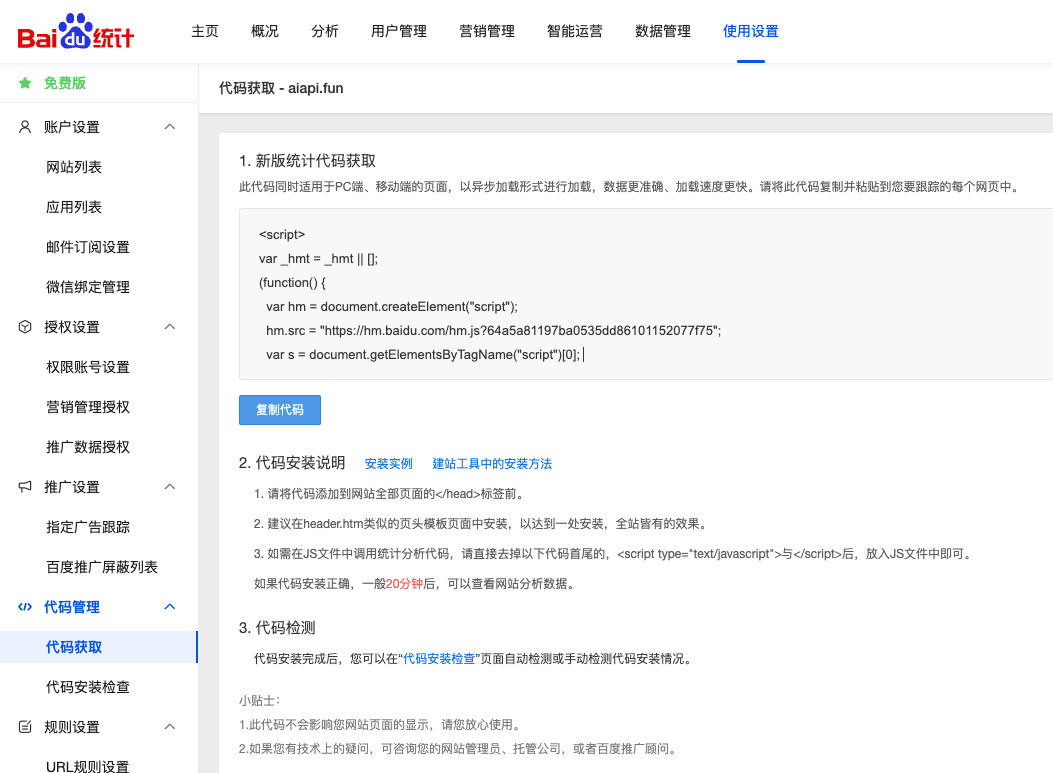Go to the 数据管理 tab
1053x773 pixels.
pos(663,31)
